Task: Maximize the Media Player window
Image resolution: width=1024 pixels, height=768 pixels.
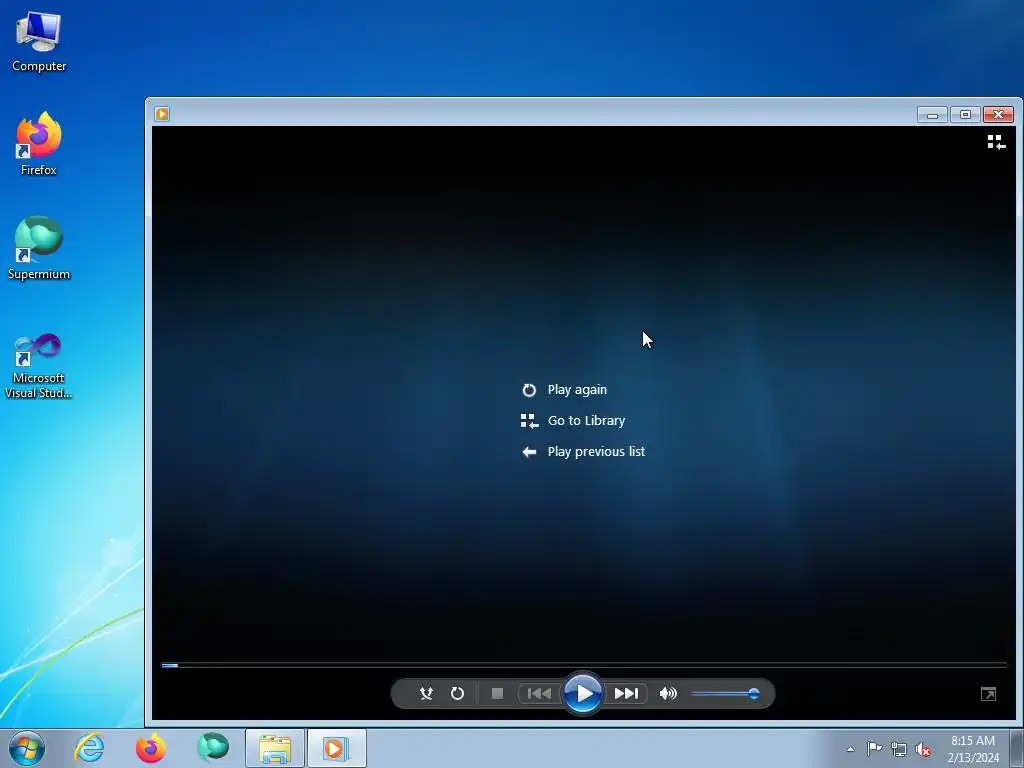Action: (x=965, y=115)
